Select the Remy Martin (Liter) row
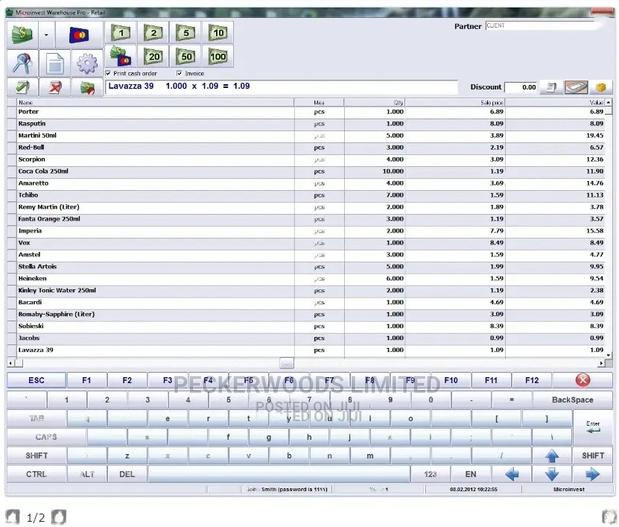 310,207
